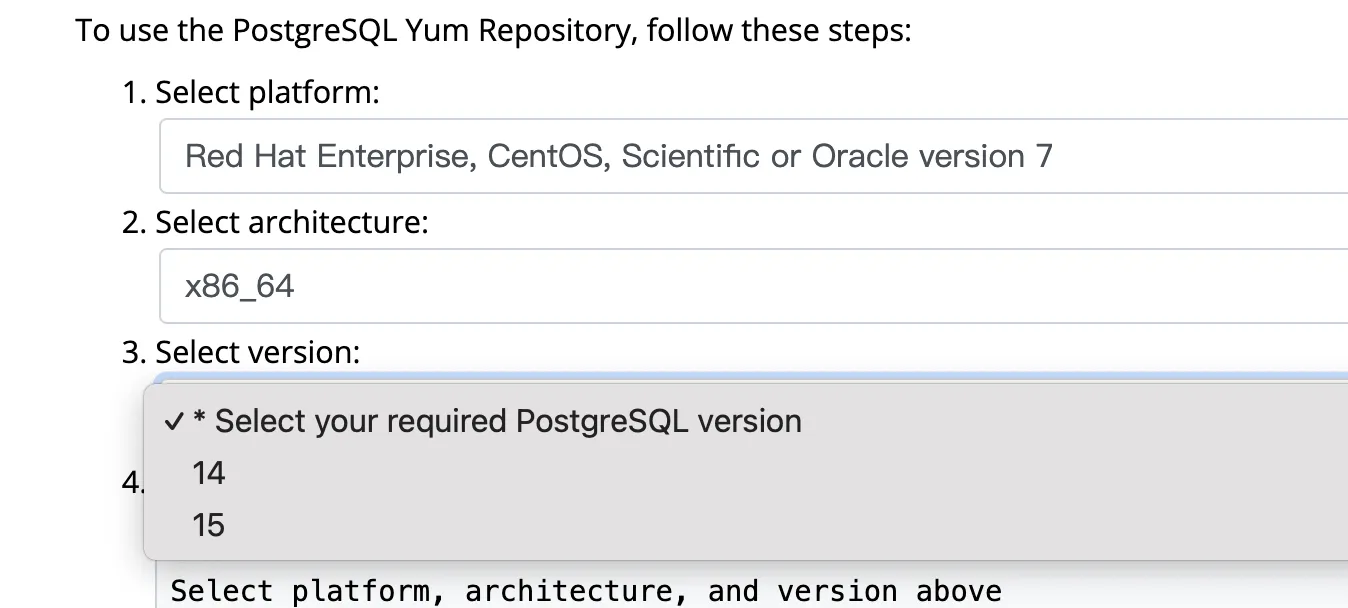The height and width of the screenshot is (608, 1348).
Task: Click the '2. Select architecture:' label
Action: [x=275, y=222]
